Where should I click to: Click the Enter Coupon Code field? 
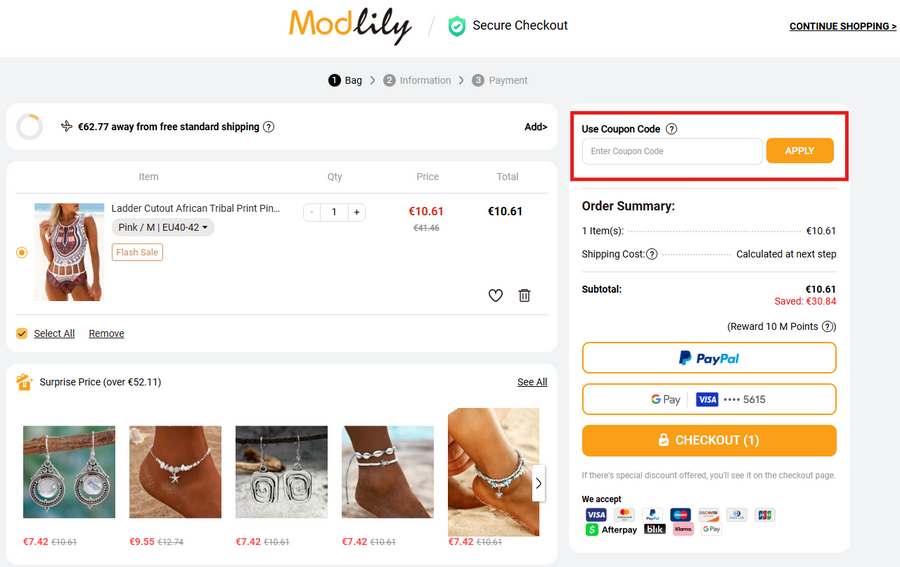point(672,151)
